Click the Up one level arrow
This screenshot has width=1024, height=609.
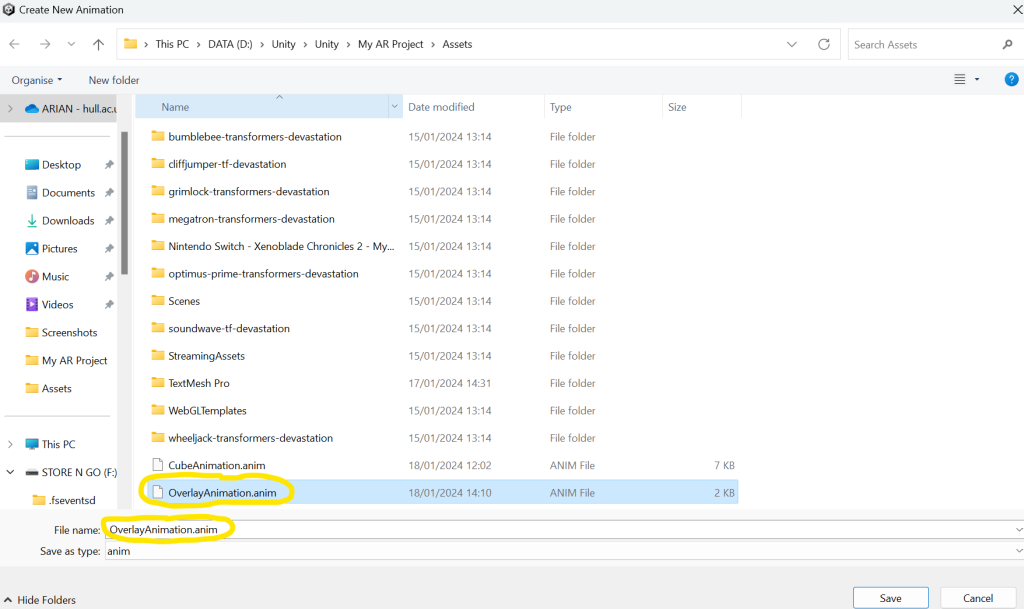tap(98, 45)
